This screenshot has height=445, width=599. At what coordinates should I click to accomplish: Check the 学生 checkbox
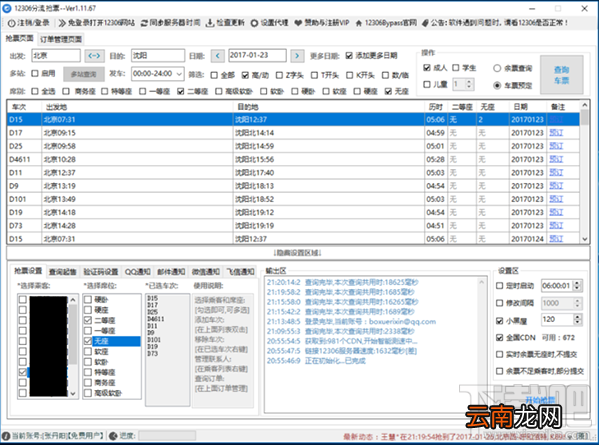click(456, 68)
